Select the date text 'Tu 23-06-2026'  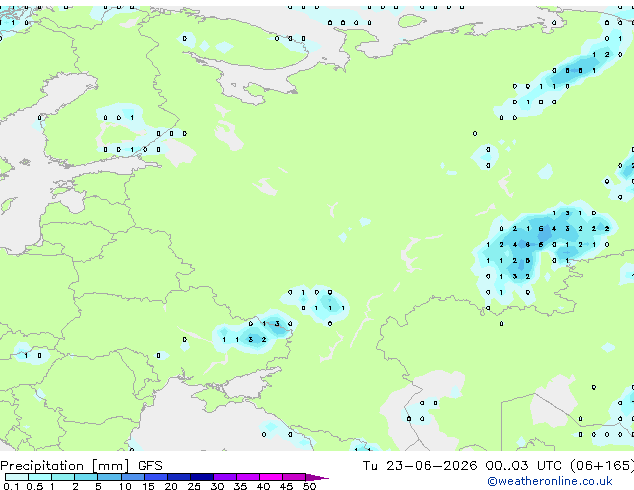(x=420, y=466)
